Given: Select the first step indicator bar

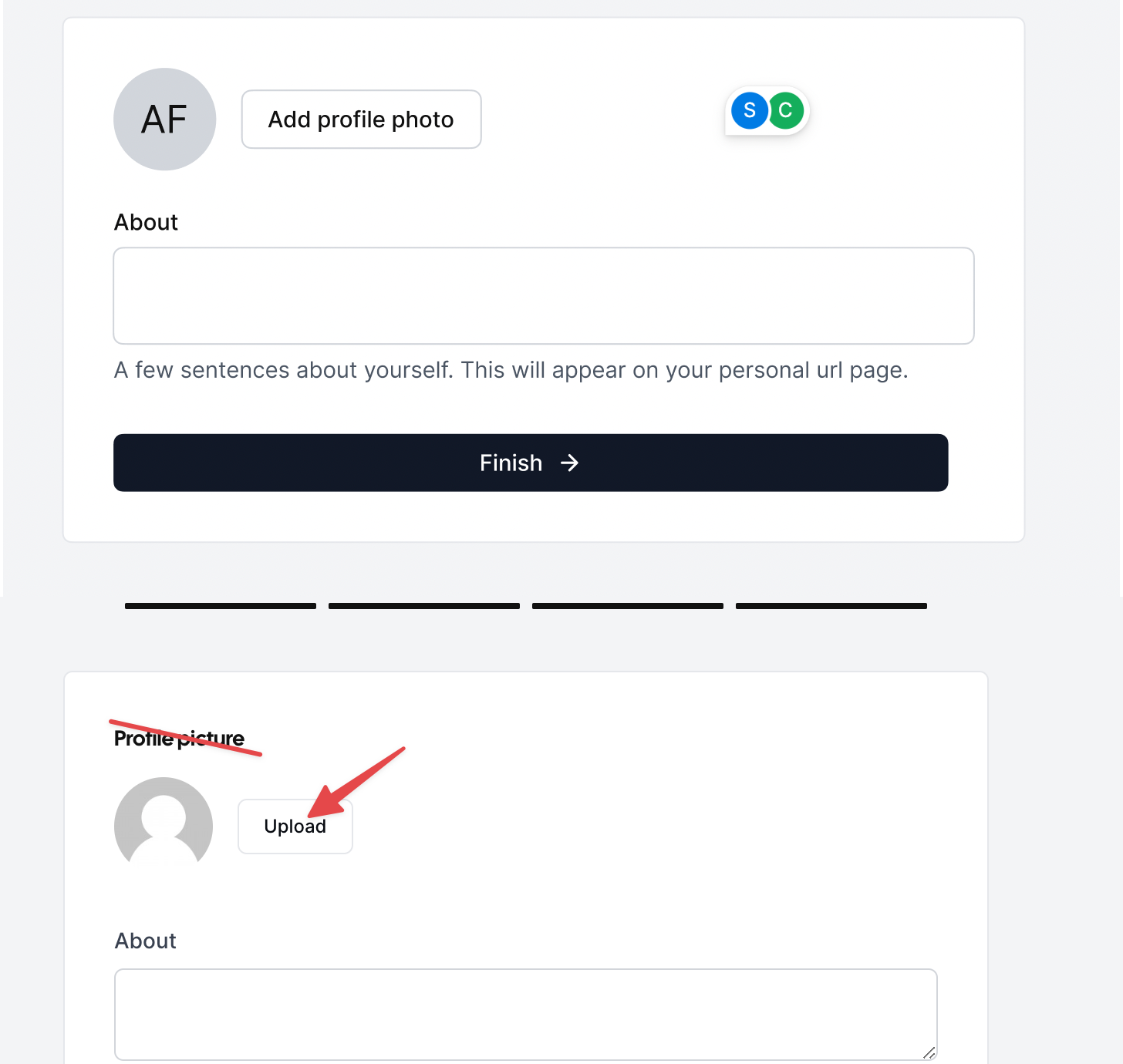Looking at the screenshot, I should [220, 606].
